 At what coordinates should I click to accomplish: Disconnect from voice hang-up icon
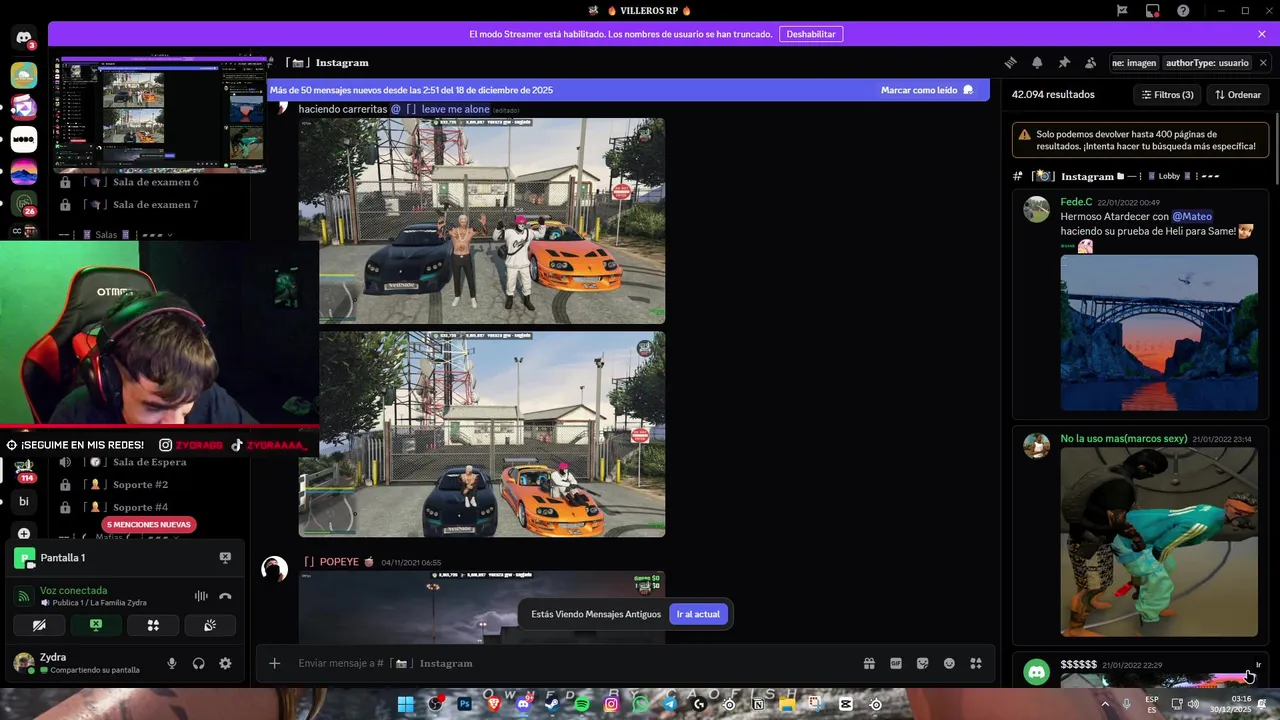[x=225, y=596]
